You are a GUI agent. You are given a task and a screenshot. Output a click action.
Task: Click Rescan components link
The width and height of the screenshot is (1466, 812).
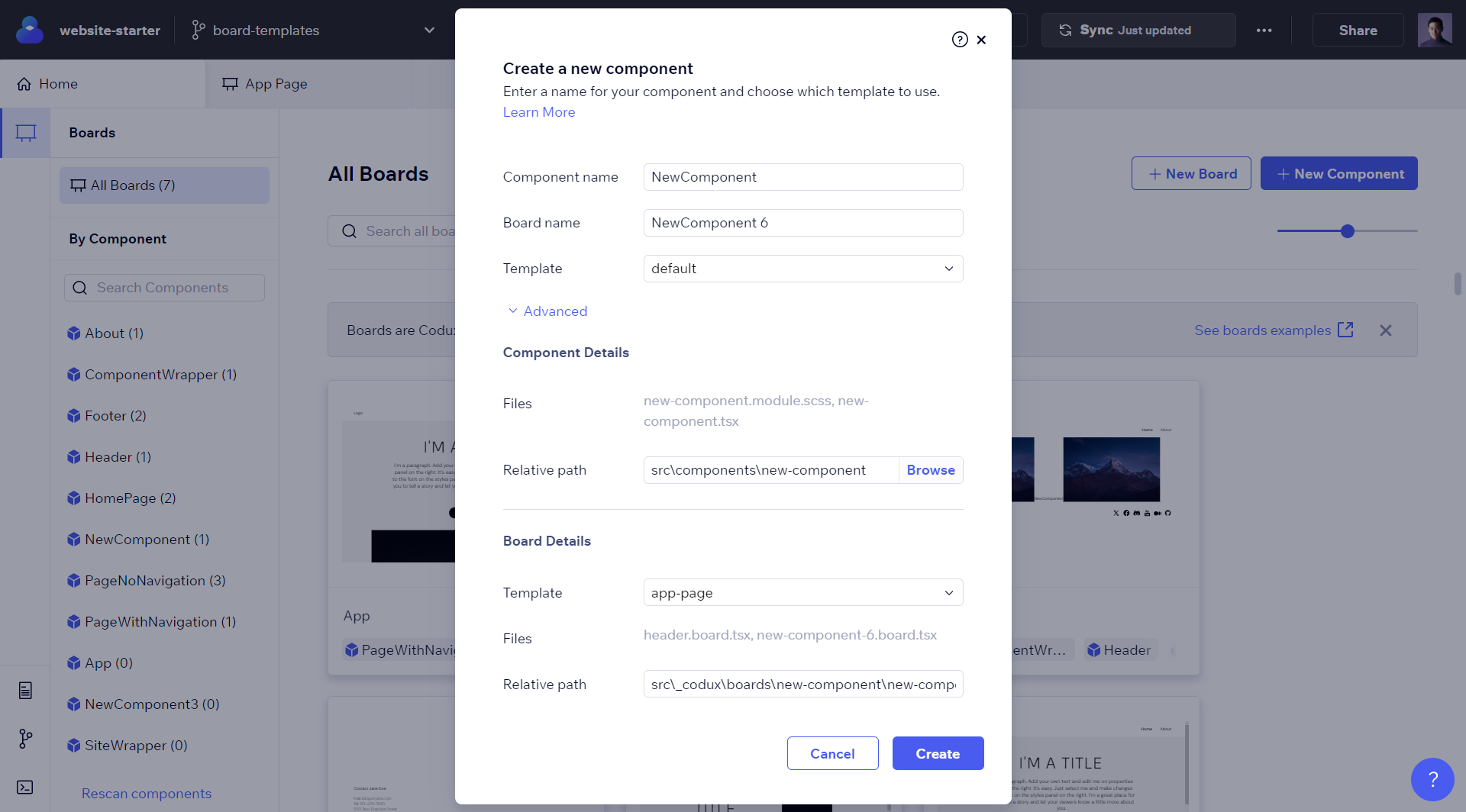coord(147,794)
